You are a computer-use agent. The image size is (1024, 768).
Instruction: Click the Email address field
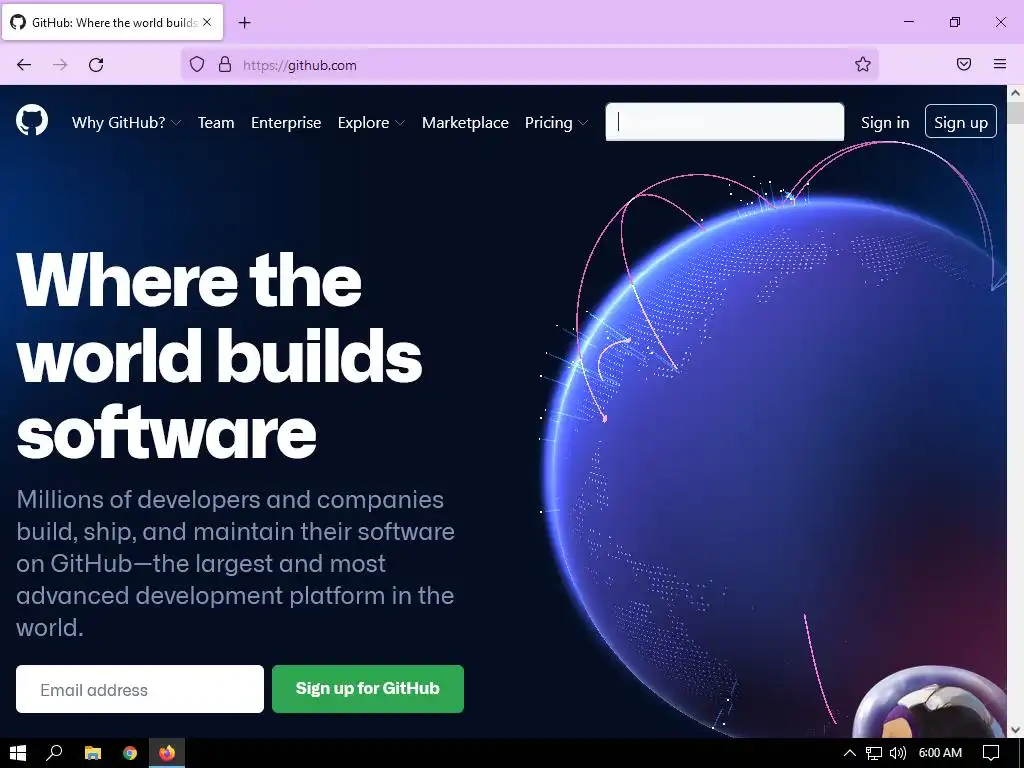140,689
